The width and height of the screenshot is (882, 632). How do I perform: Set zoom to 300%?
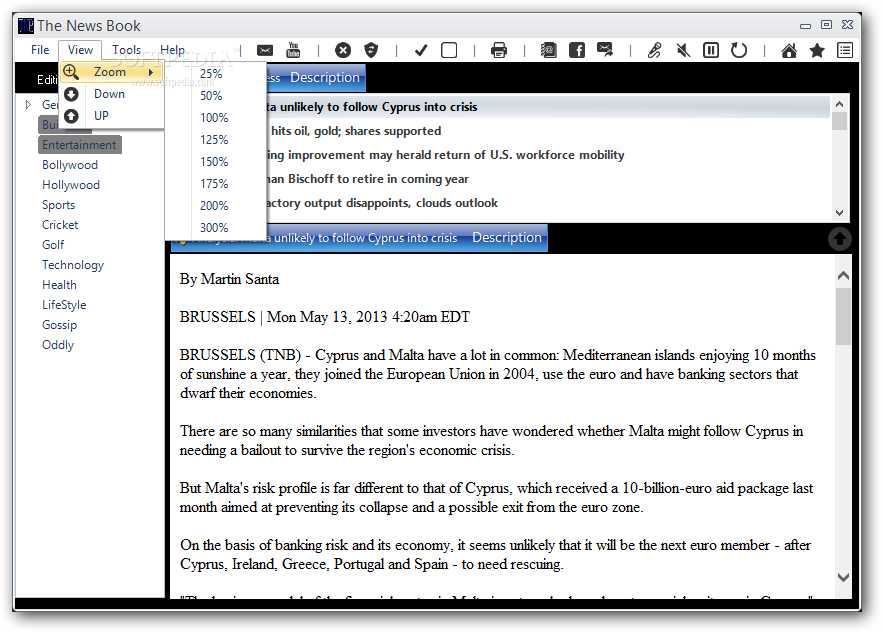pos(214,228)
